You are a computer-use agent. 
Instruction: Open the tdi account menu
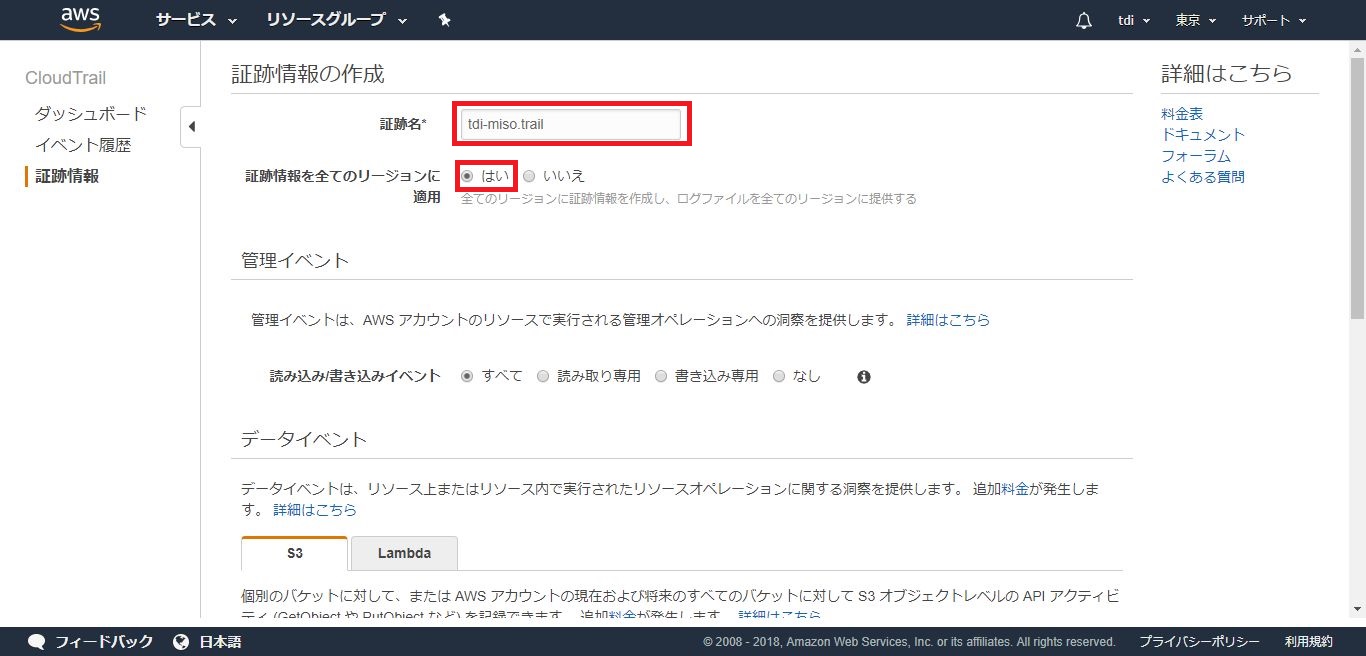pos(1133,21)
